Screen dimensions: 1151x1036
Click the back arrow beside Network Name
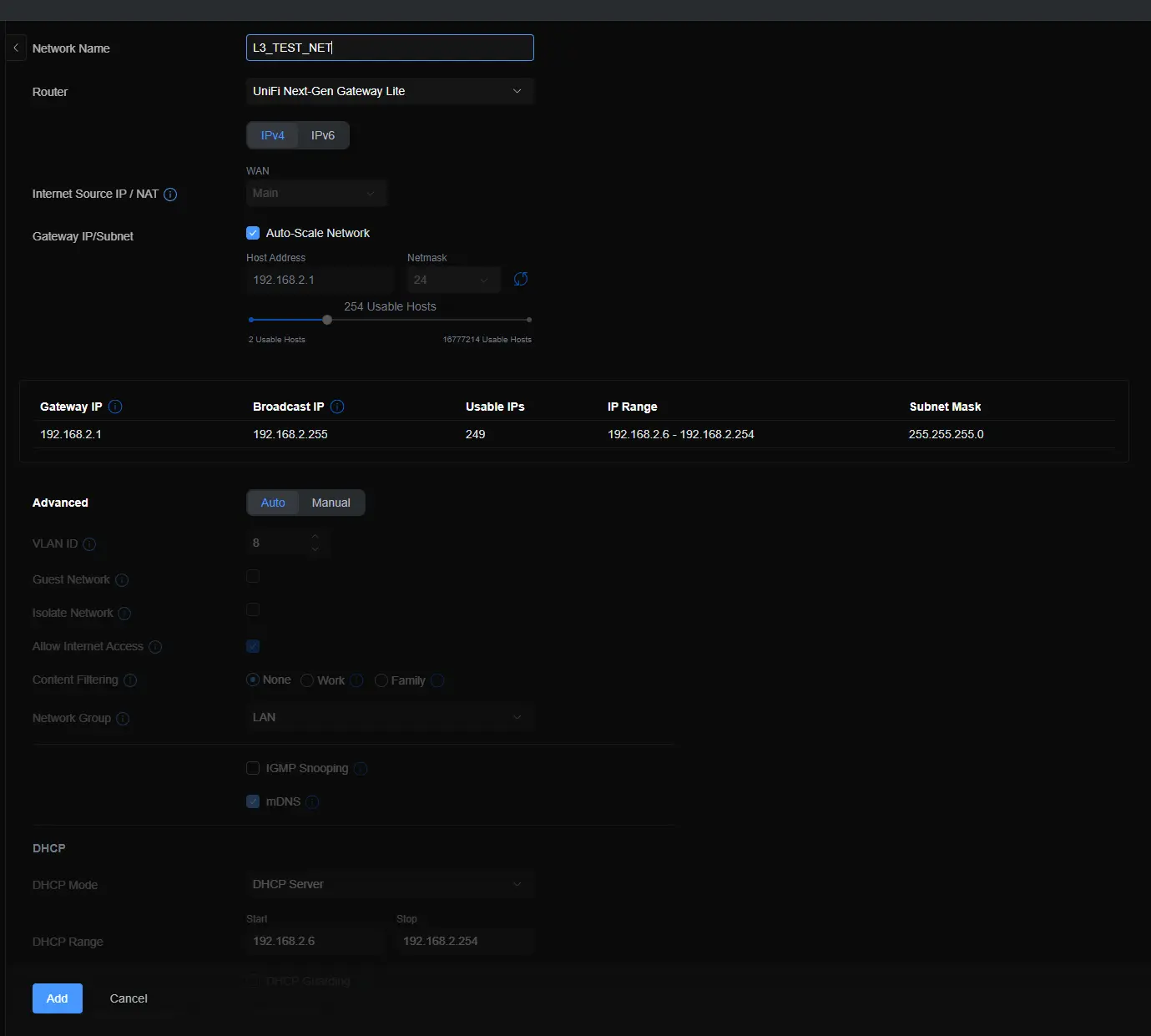16,48
